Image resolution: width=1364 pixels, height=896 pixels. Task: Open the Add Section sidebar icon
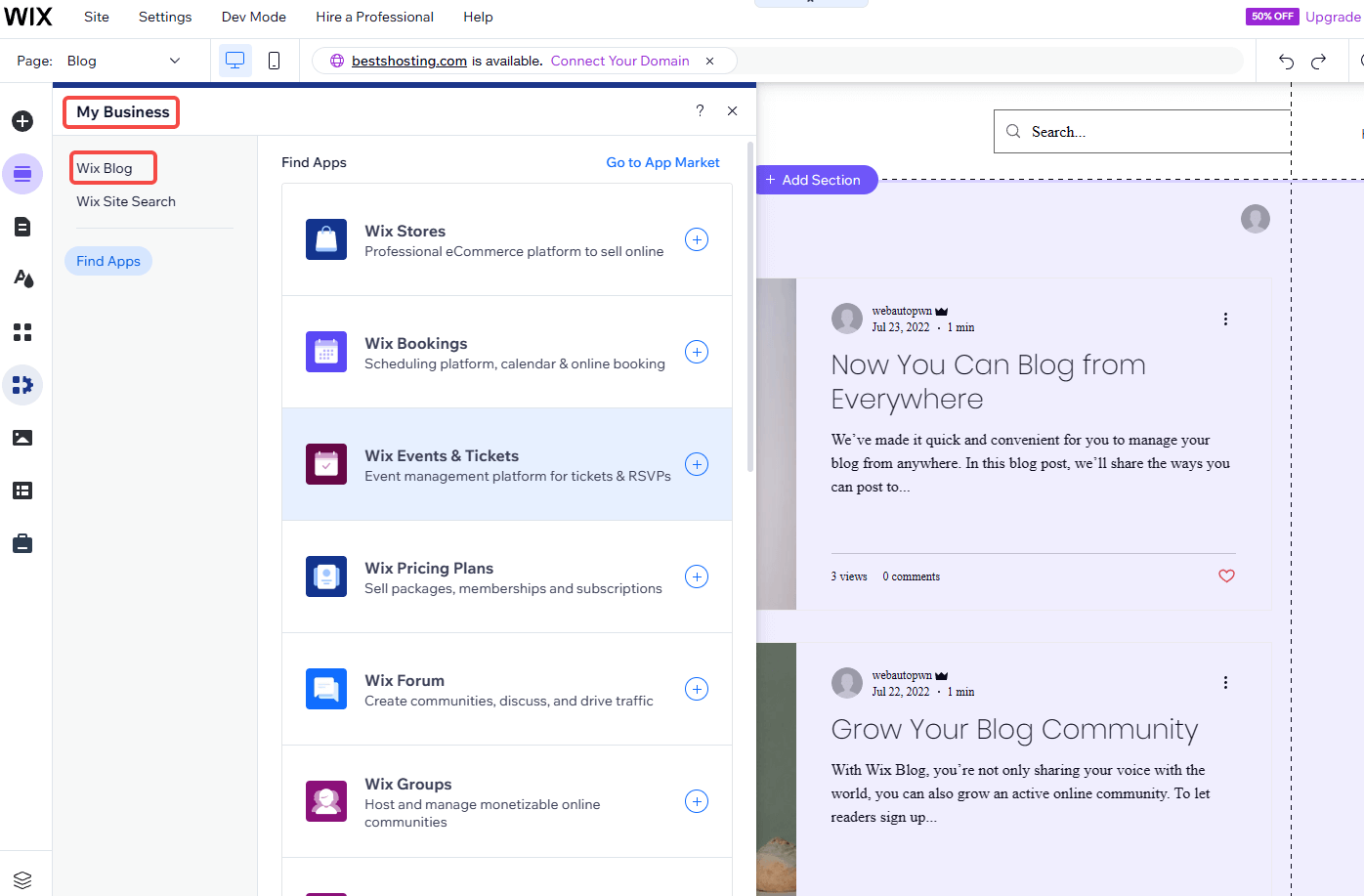[22, 174]
